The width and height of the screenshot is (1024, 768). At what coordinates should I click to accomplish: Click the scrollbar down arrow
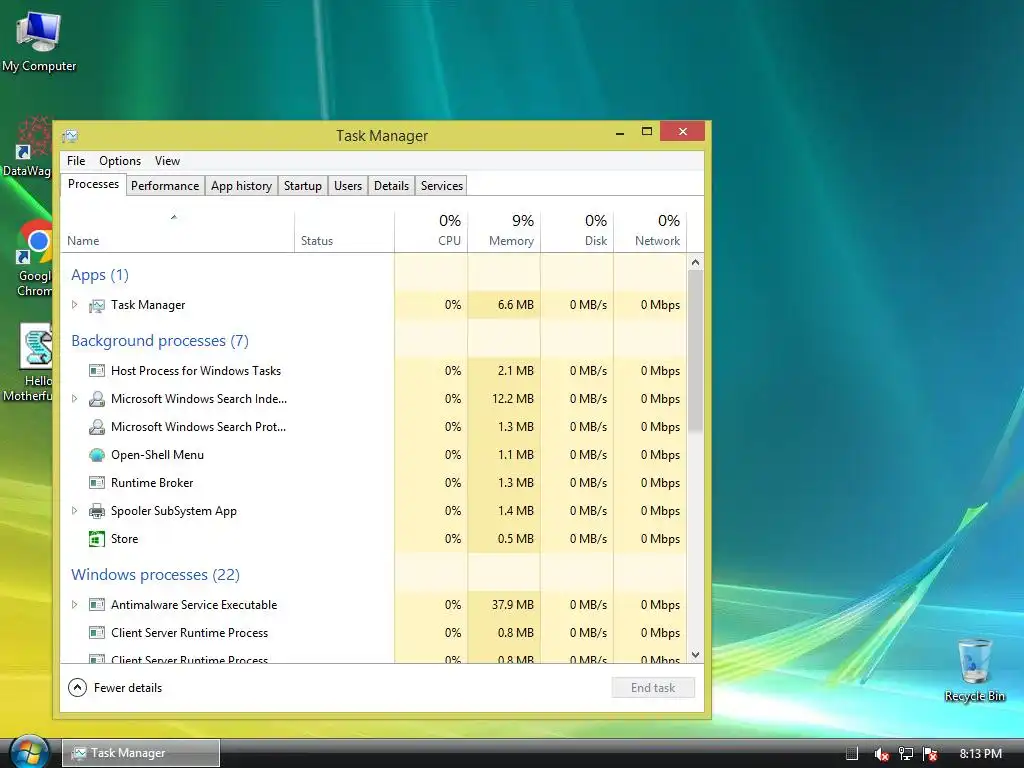point(696,654)
